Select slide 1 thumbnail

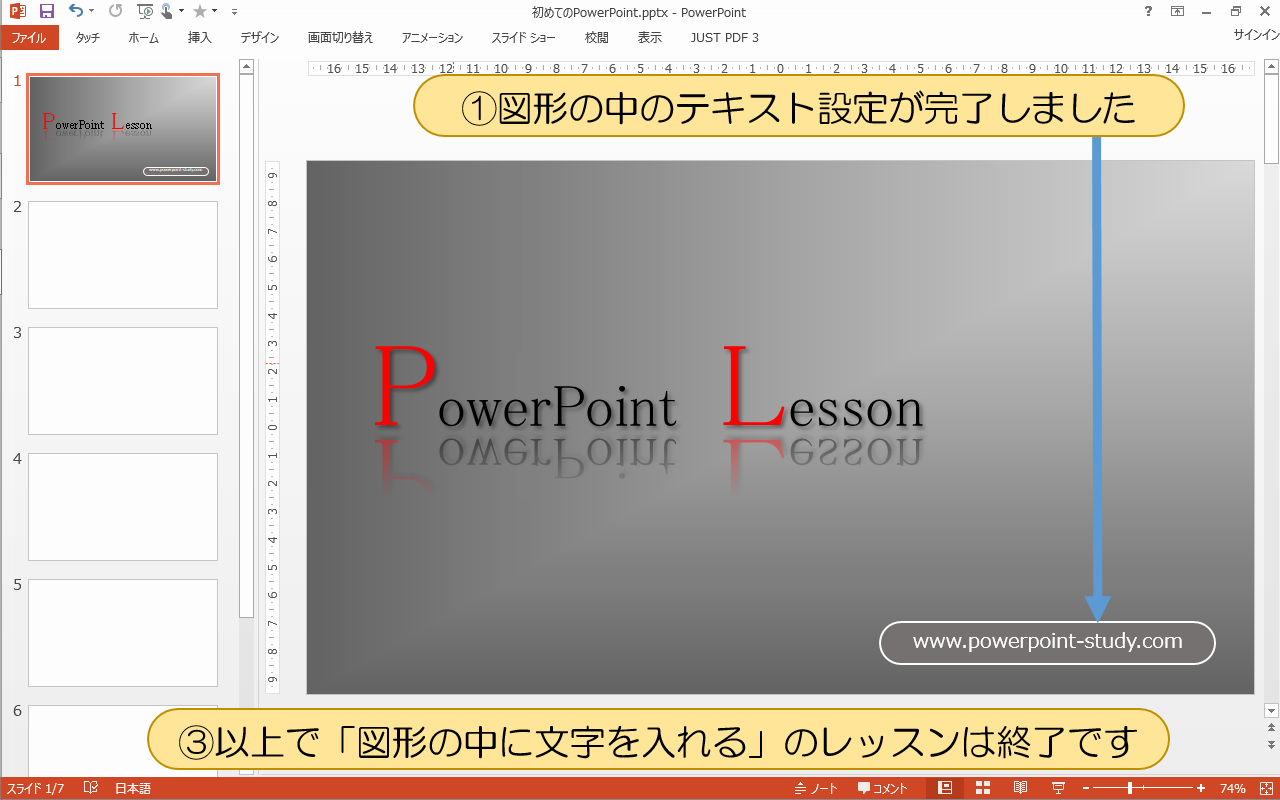pyautogui.click(x=123, y=129)
